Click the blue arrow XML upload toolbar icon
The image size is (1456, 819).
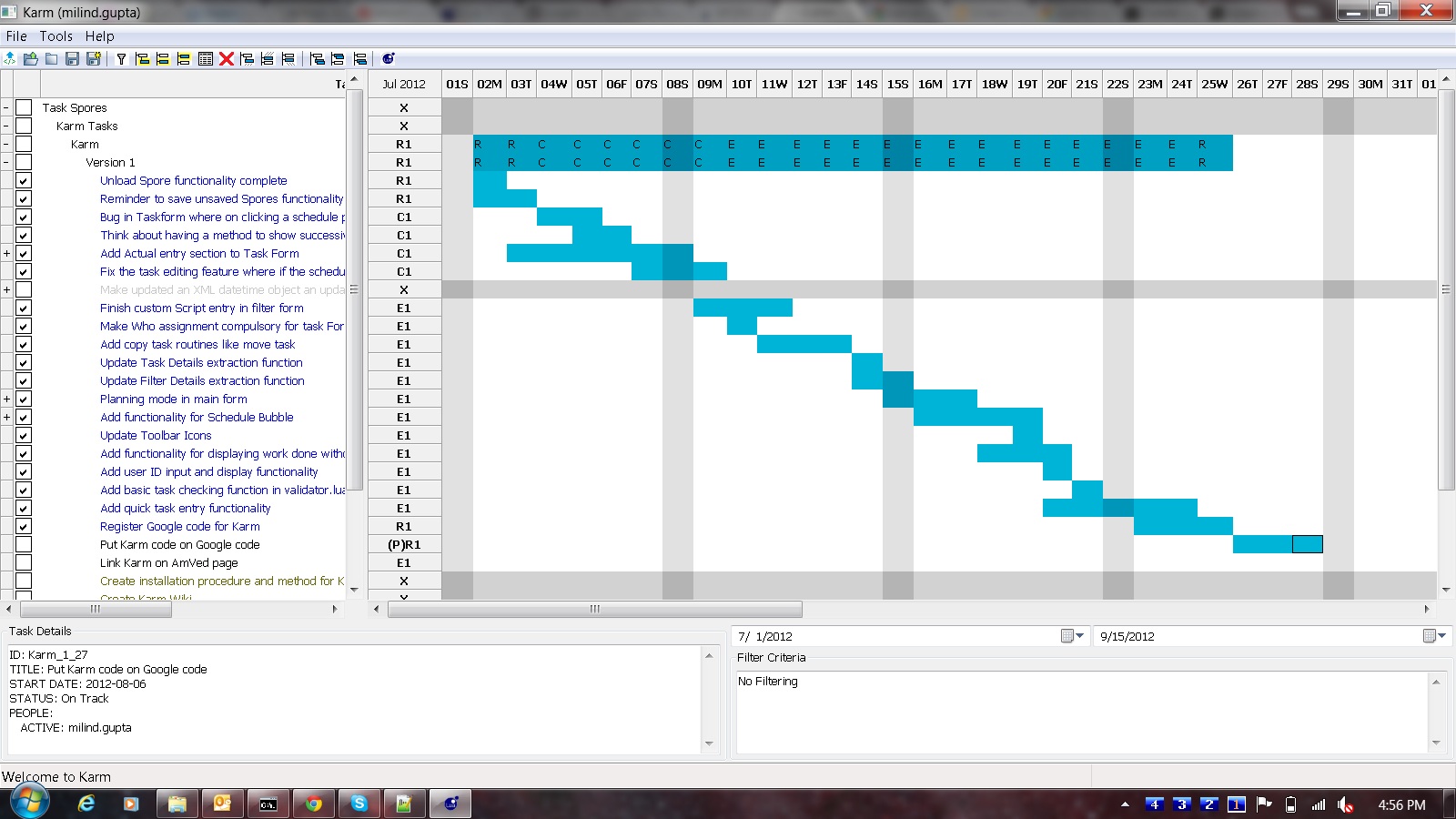tap(10, 58)
